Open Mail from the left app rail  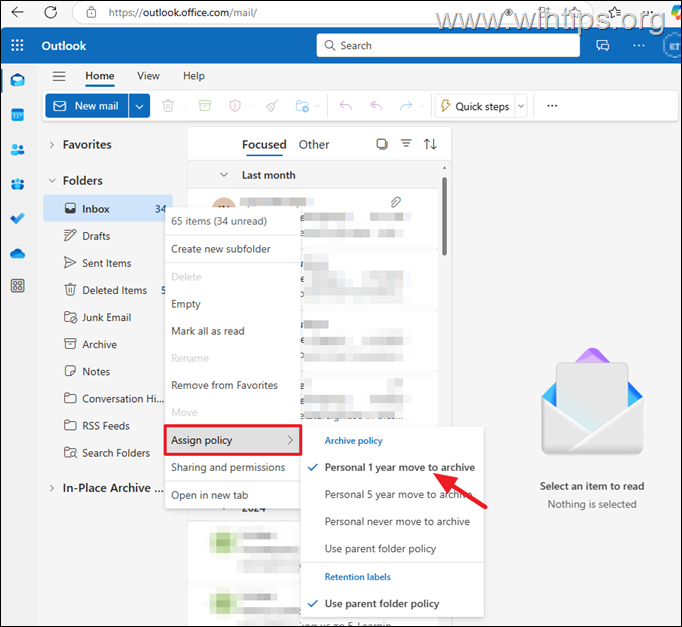tap(17, 80)
